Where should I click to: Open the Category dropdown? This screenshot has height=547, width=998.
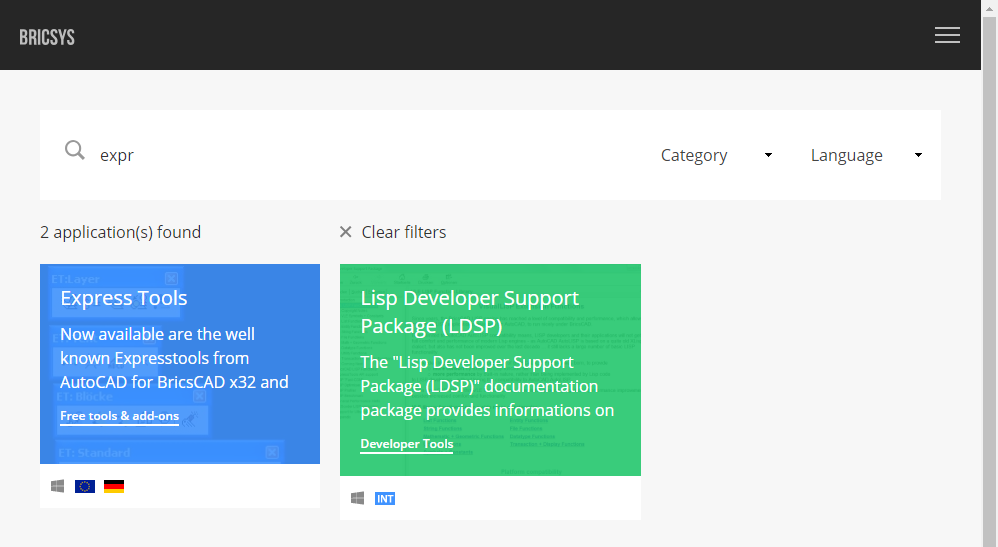tap(717, 155)
